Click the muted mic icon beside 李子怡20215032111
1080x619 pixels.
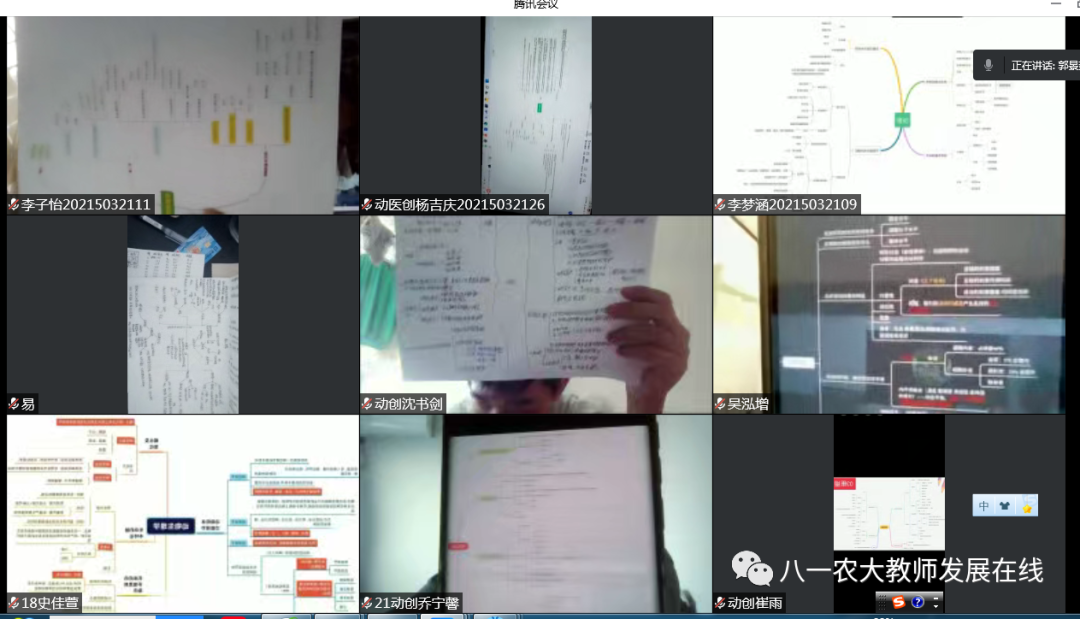14,205
